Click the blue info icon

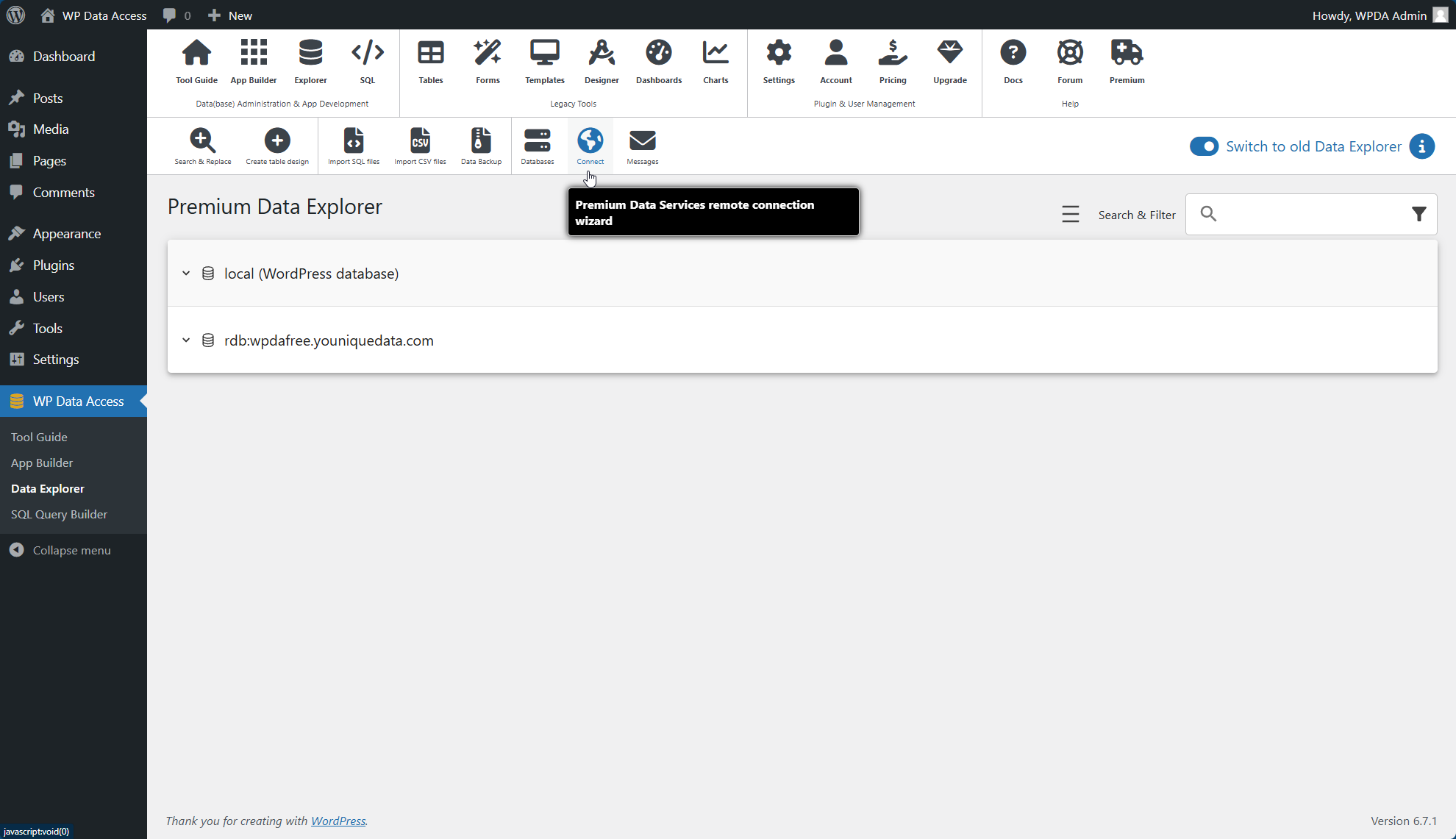pyautogui.click(x=1421, y=146)
